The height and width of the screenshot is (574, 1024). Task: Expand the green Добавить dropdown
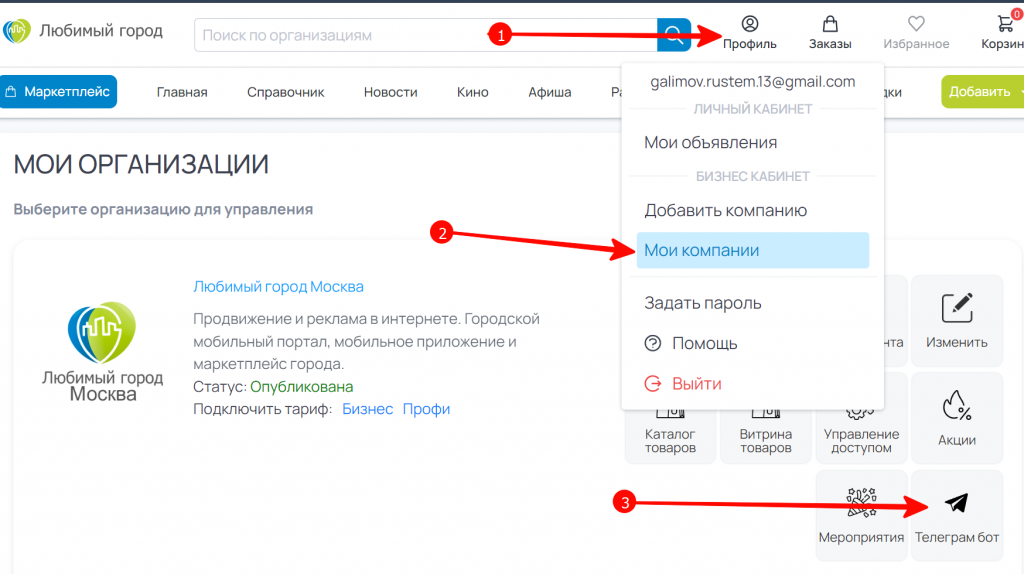[x=982, y=91]
